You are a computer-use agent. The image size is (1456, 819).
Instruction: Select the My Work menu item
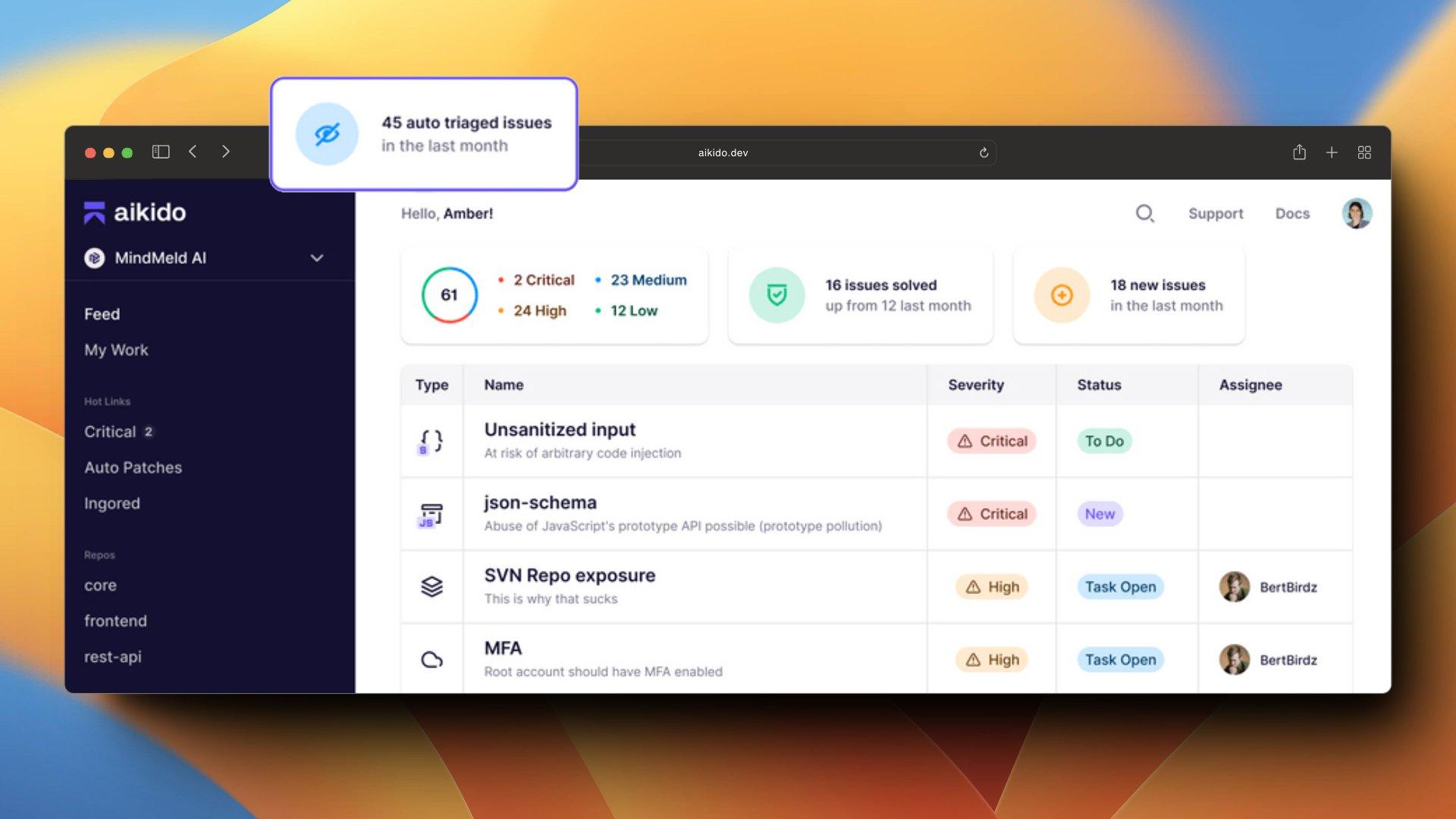[x=116, y=349]
